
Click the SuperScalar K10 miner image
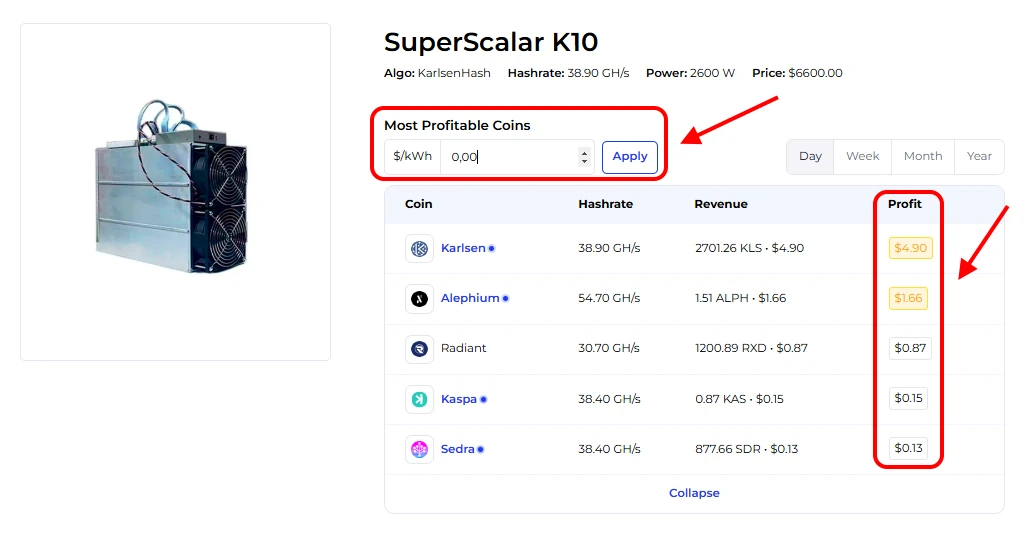pyautogui.click(x=175, y=191)
